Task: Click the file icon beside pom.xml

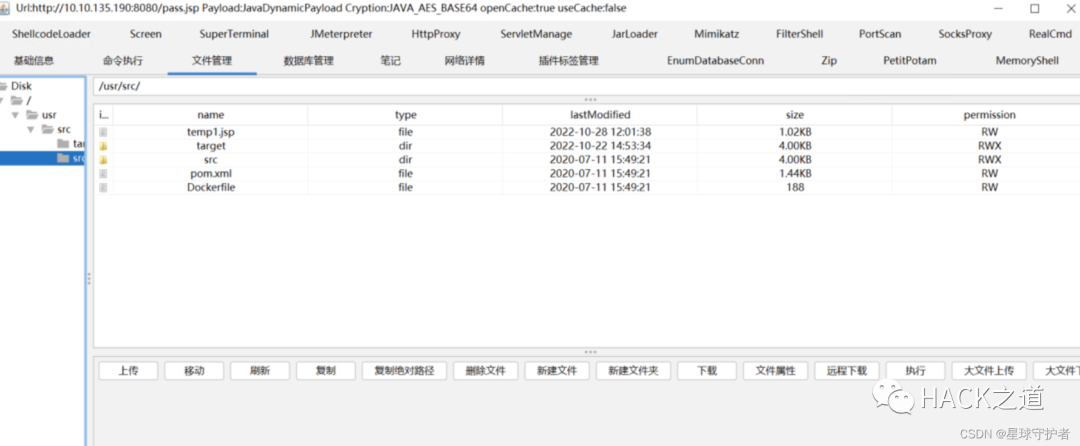Action: (x=103, y=173)
